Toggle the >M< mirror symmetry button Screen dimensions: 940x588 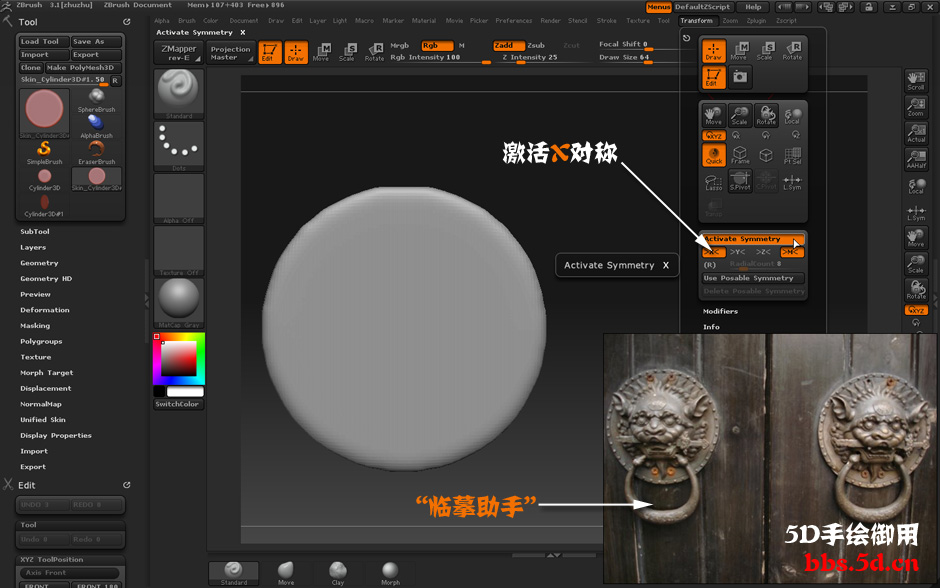click(x=792, y=252)
